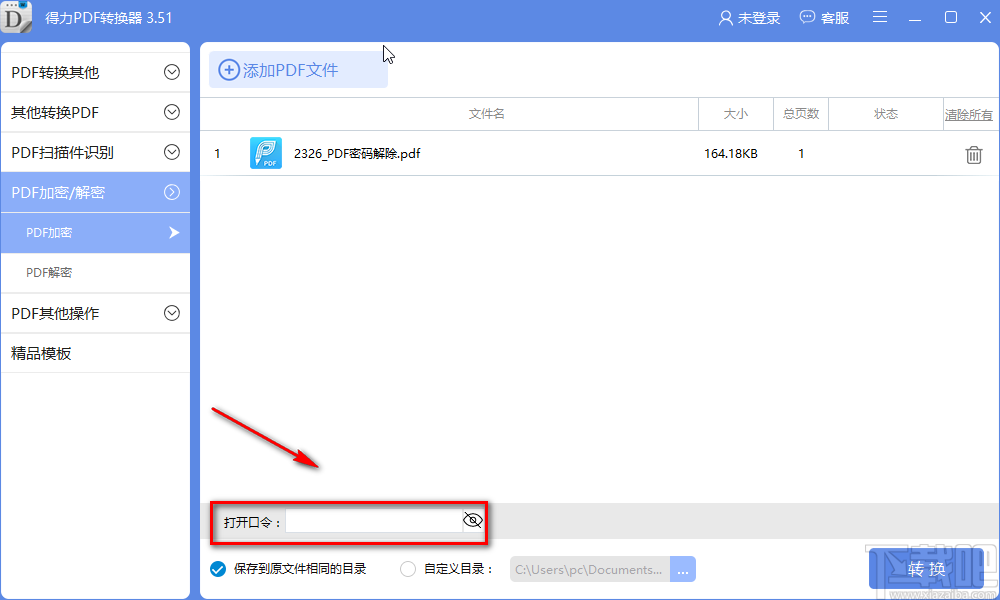Viewport: 1000px width, 600px height.
Task: Expand the 其他转换PDF section
Action: pos(95,112)
